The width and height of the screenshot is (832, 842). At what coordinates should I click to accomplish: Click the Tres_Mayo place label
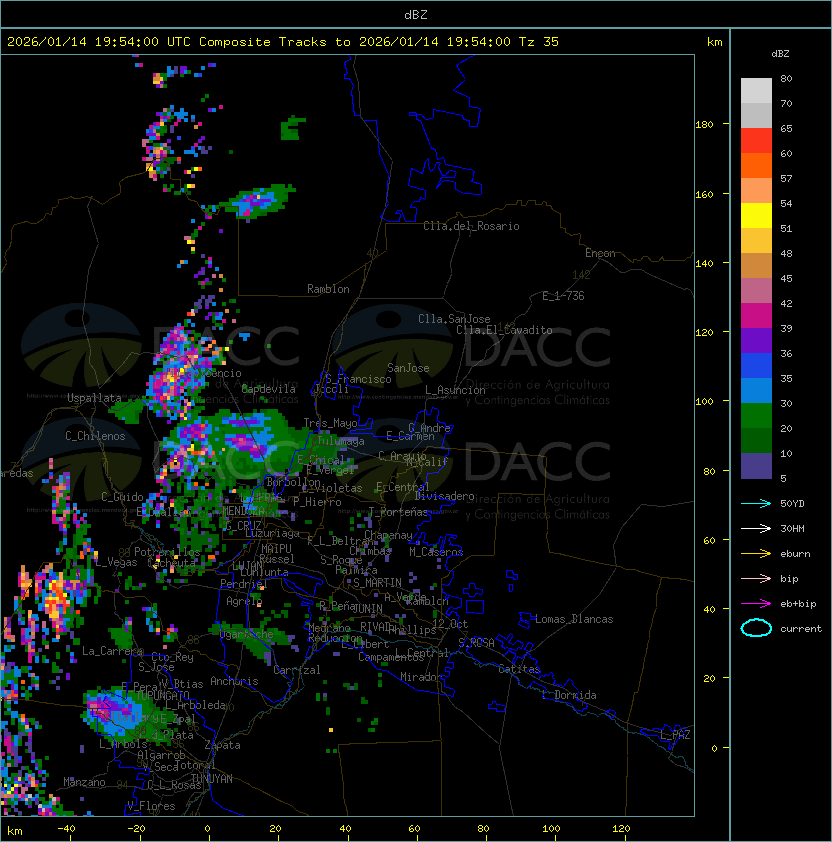(330, 423)
